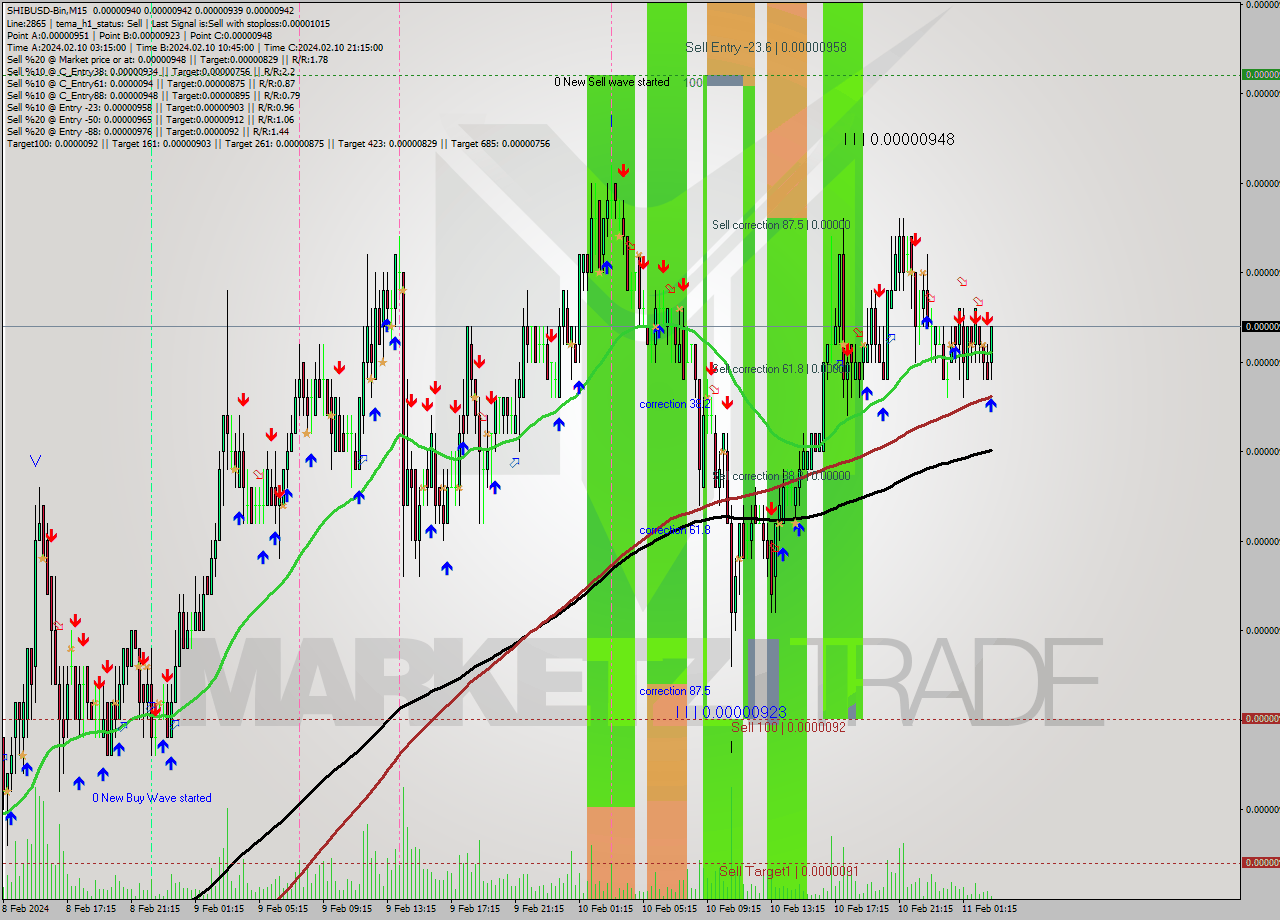Click the 'Sell correction 87.5' label
1280x920 pixels.
click(781, 225)
